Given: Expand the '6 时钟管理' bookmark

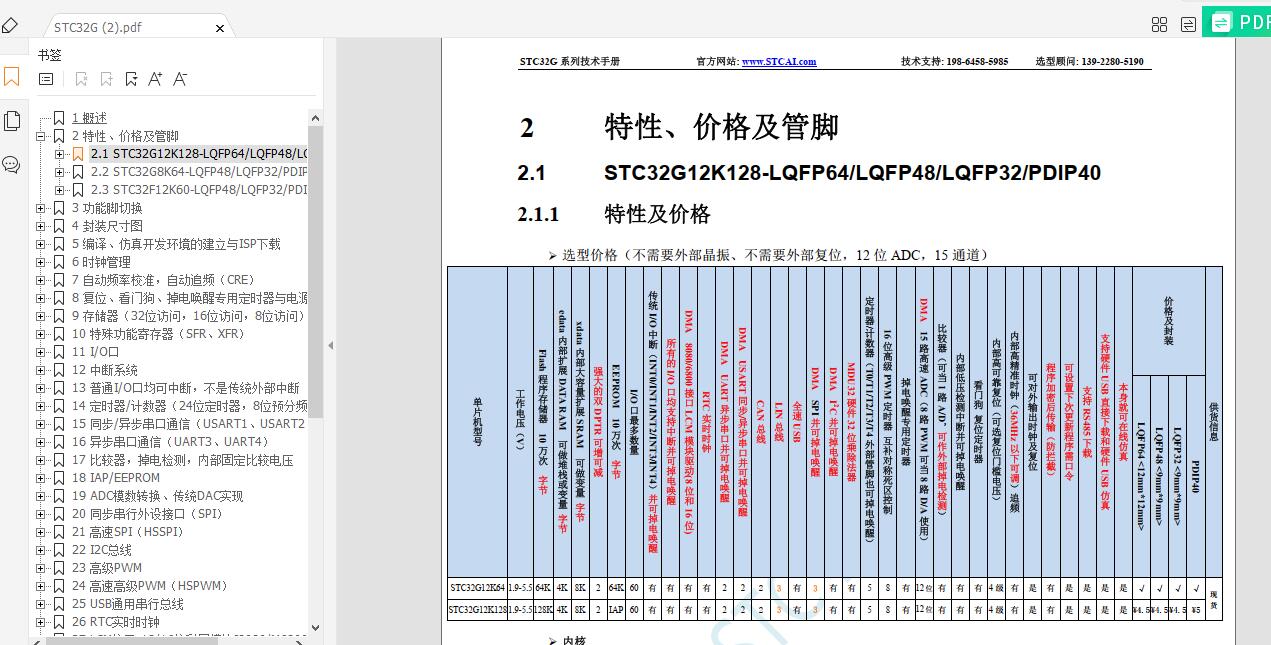Looking at the screenshot, I should click(41, 262).
